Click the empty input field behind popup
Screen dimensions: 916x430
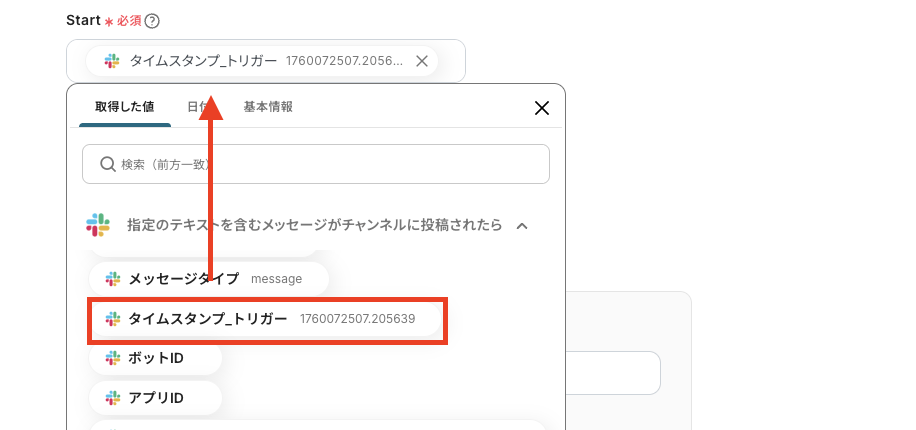coord(613,373)
